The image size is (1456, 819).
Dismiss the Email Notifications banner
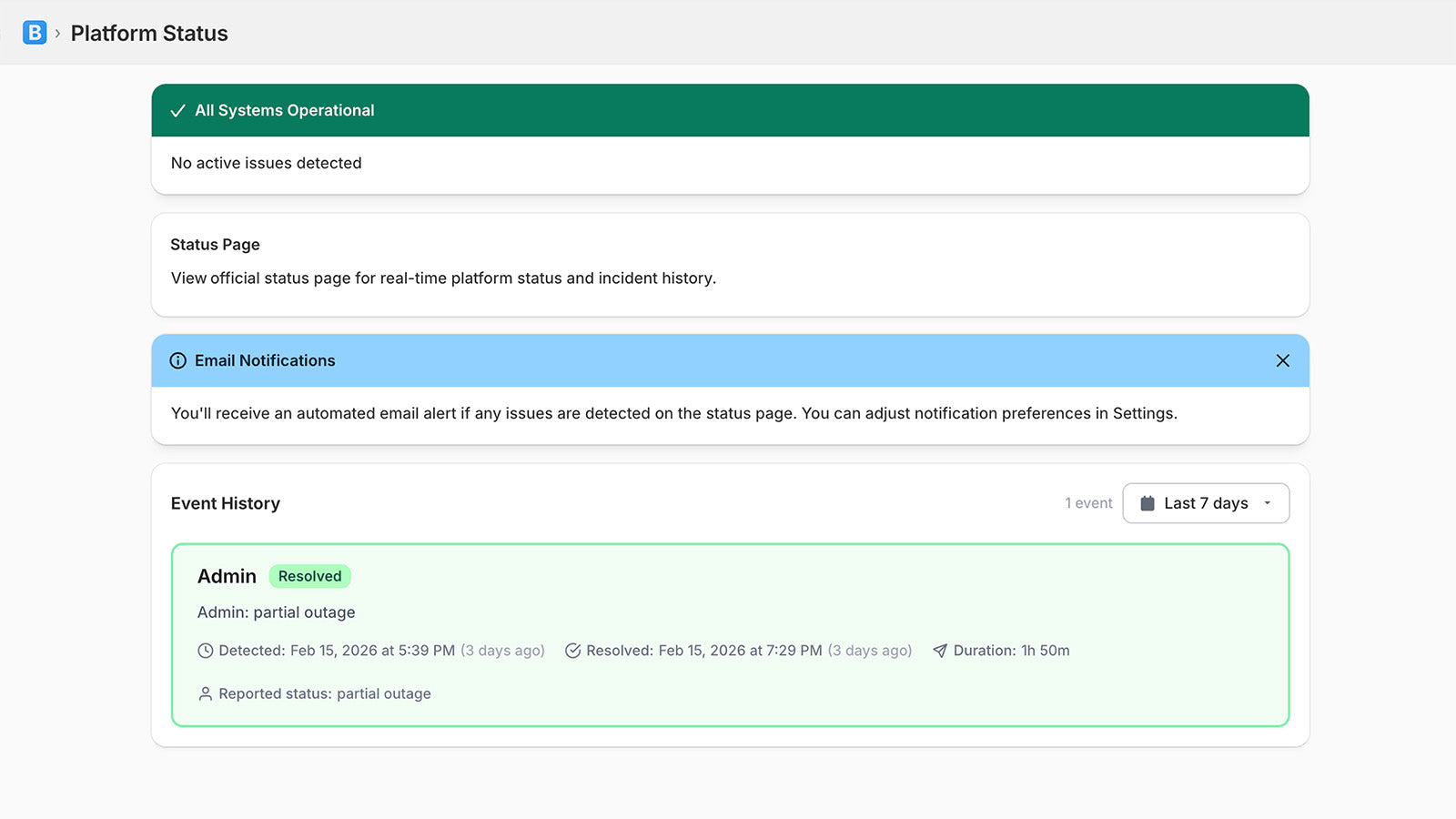click(1282, 361)
